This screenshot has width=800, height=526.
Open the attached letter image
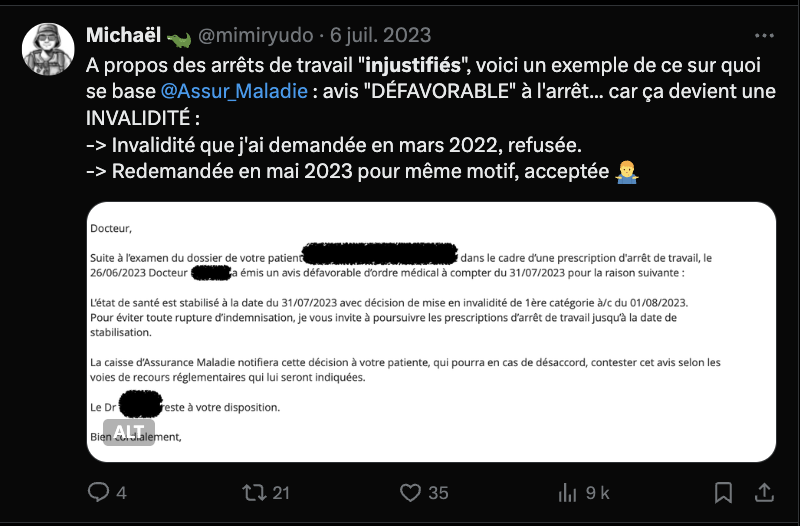[x=432, y=332]
